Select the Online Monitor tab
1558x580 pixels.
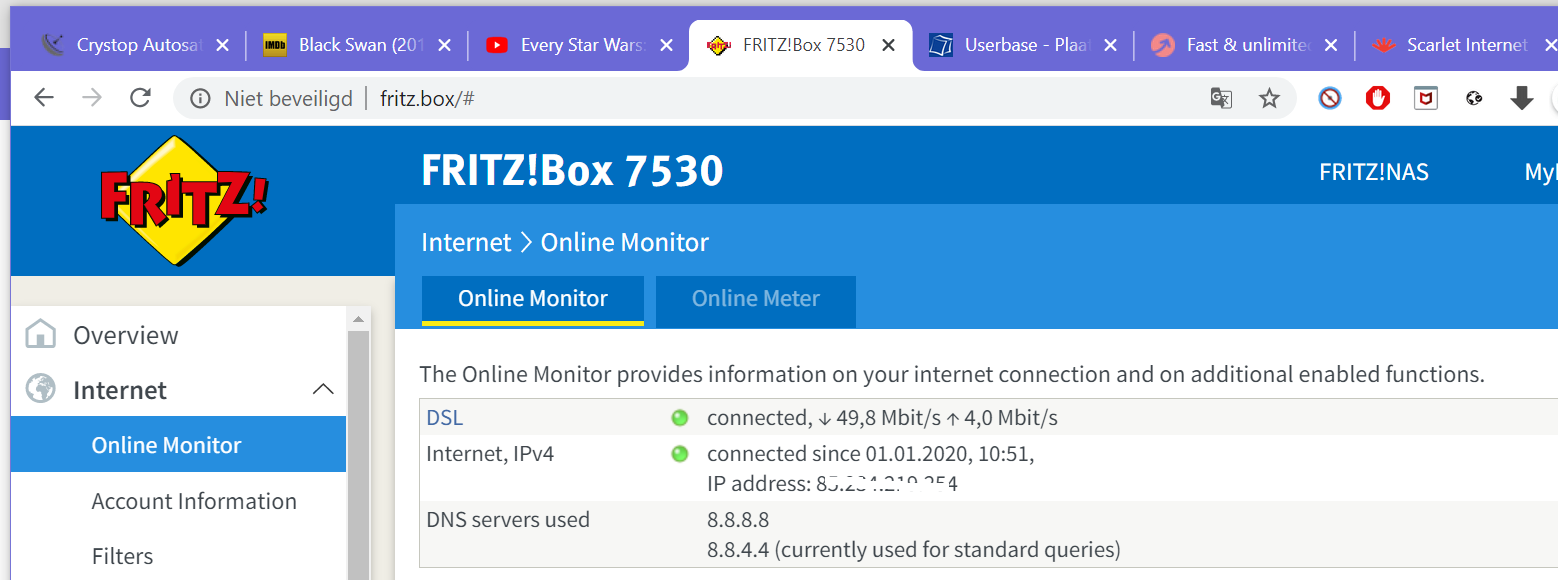point(532,299)
